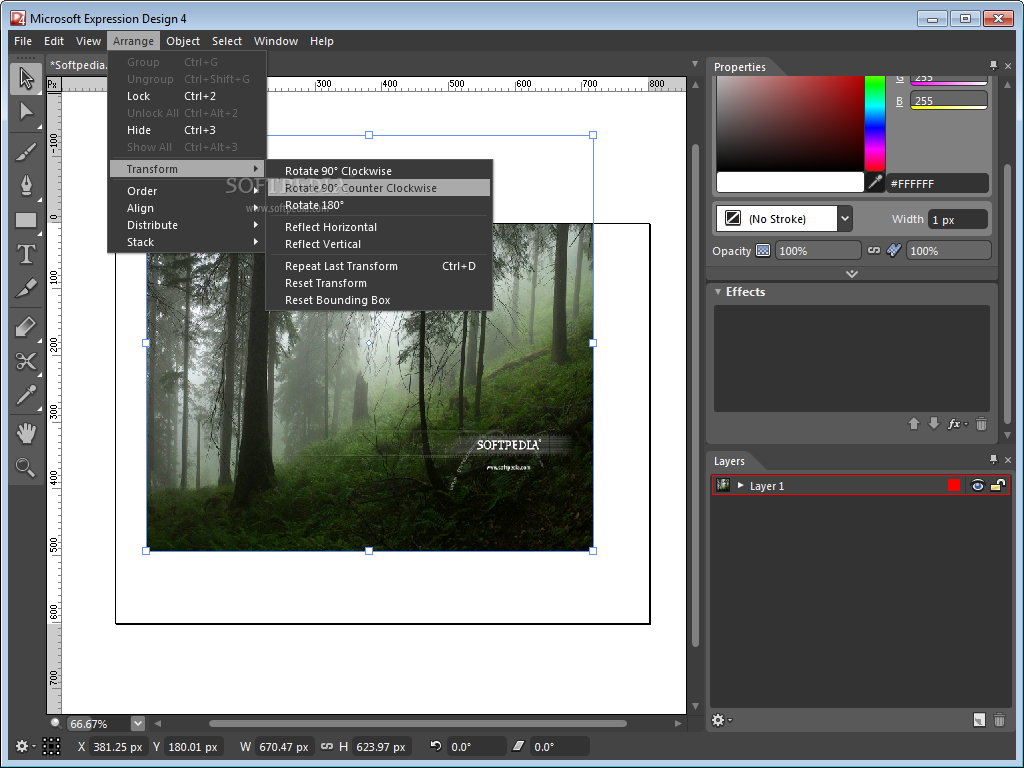Choose Lock from Arrange menu
The width and height of the screenshot is (1024, 768).
click(x=185, y=96)
